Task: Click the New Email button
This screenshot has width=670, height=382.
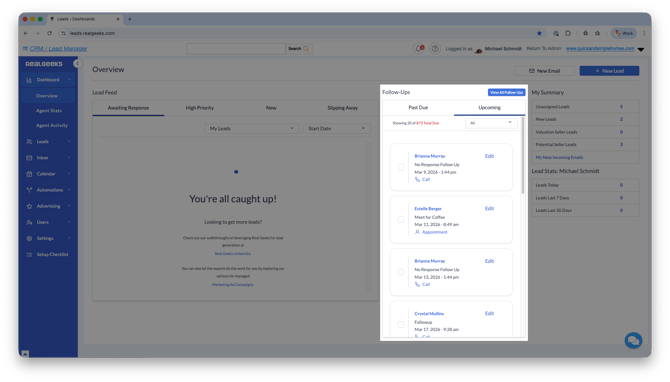Action: [544, 71]
